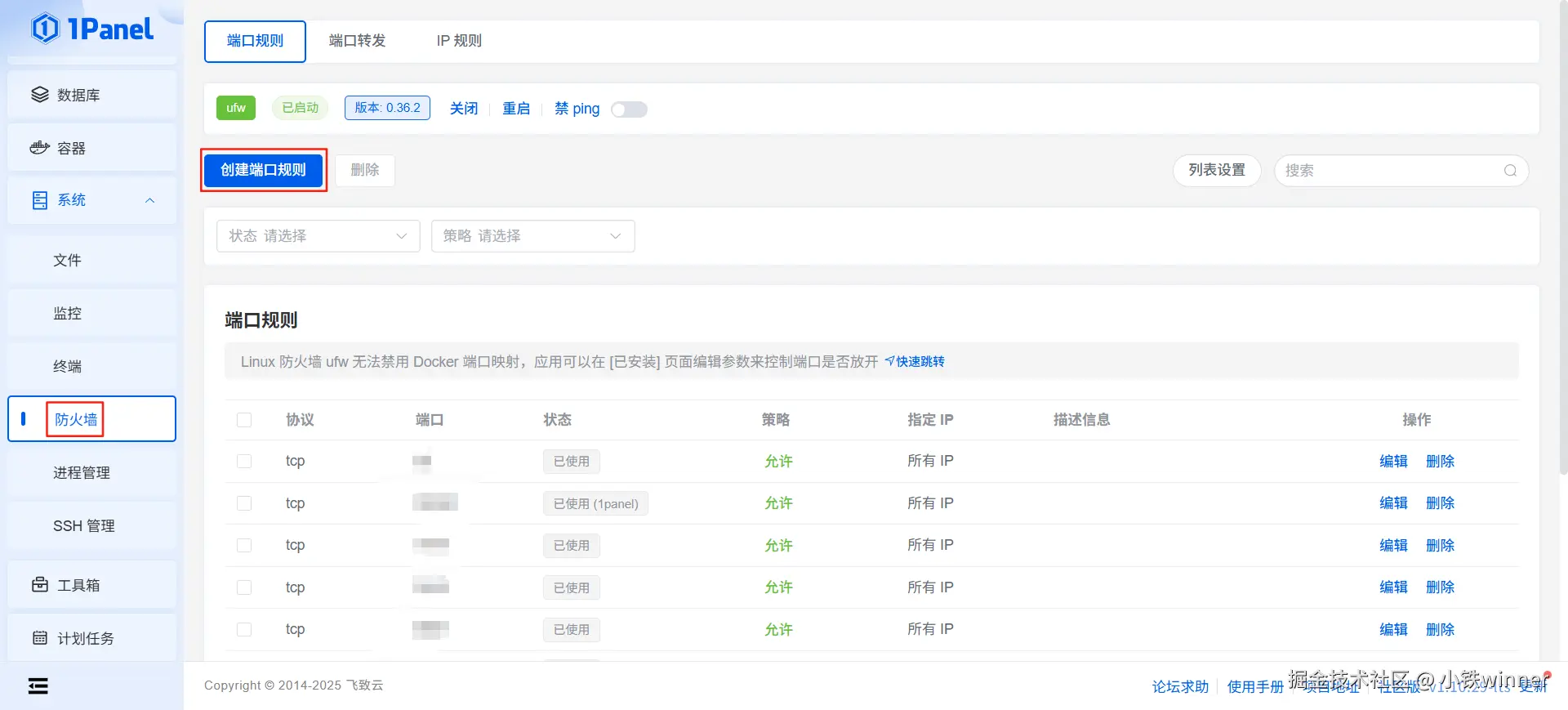The height and width of the screenshot is (710, 1568).
Task: Open the forum help link
Action: click(1180, 686)
